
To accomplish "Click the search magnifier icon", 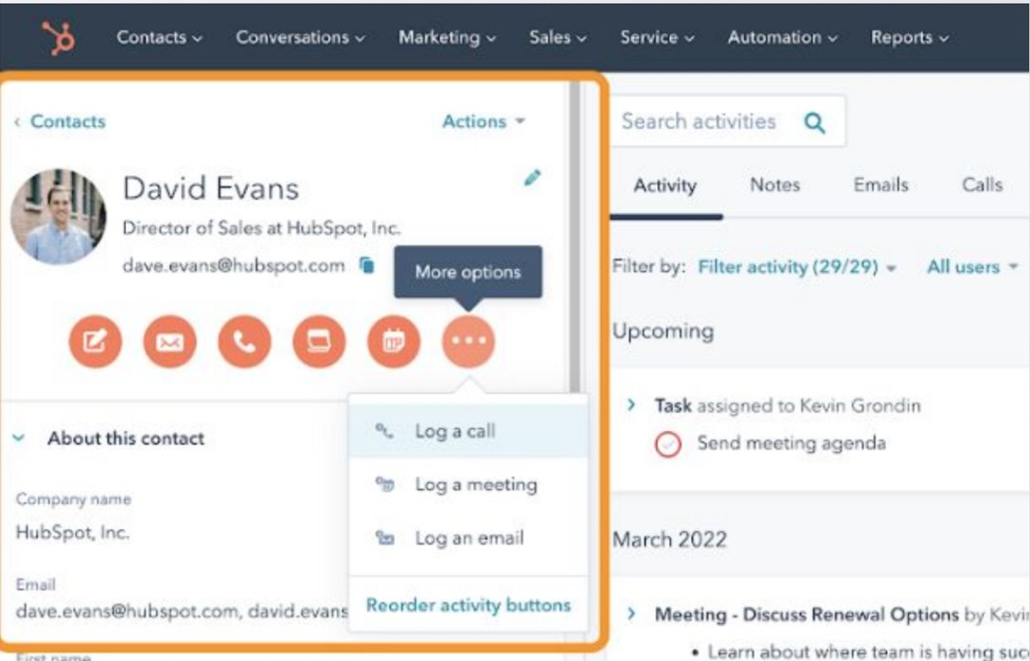I will click(x=815, y=122).
